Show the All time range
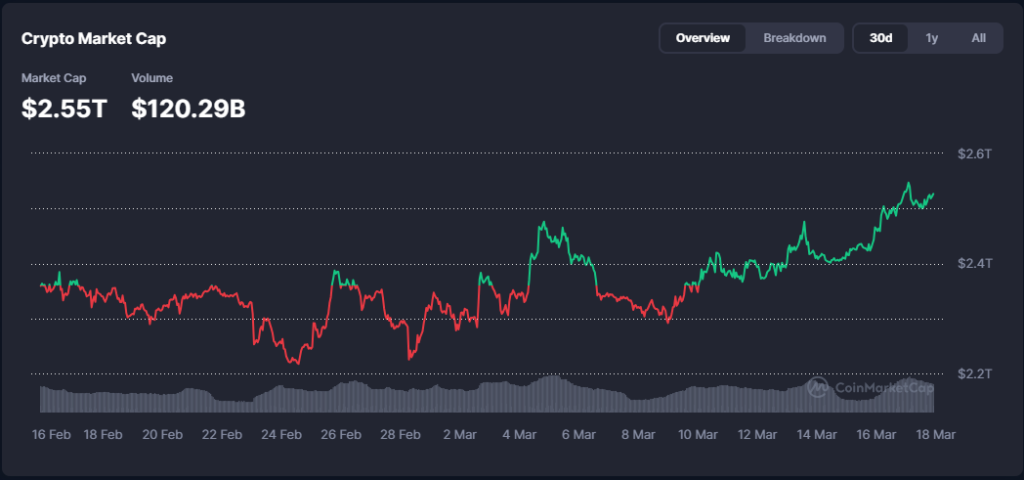1024x480 pixels. [x=978, y=38]
